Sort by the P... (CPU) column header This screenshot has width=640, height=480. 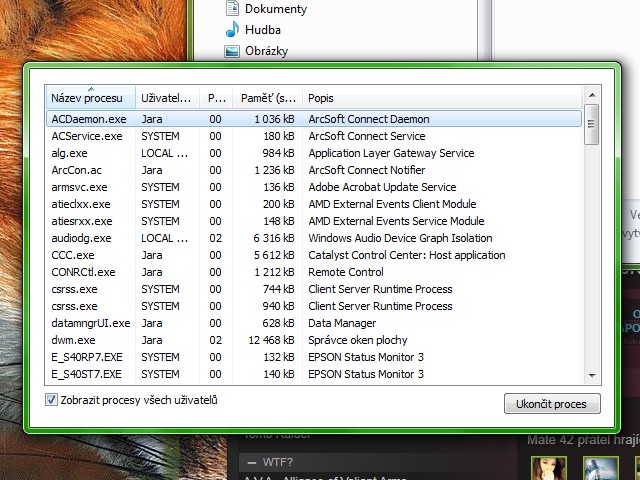[216, 98]
